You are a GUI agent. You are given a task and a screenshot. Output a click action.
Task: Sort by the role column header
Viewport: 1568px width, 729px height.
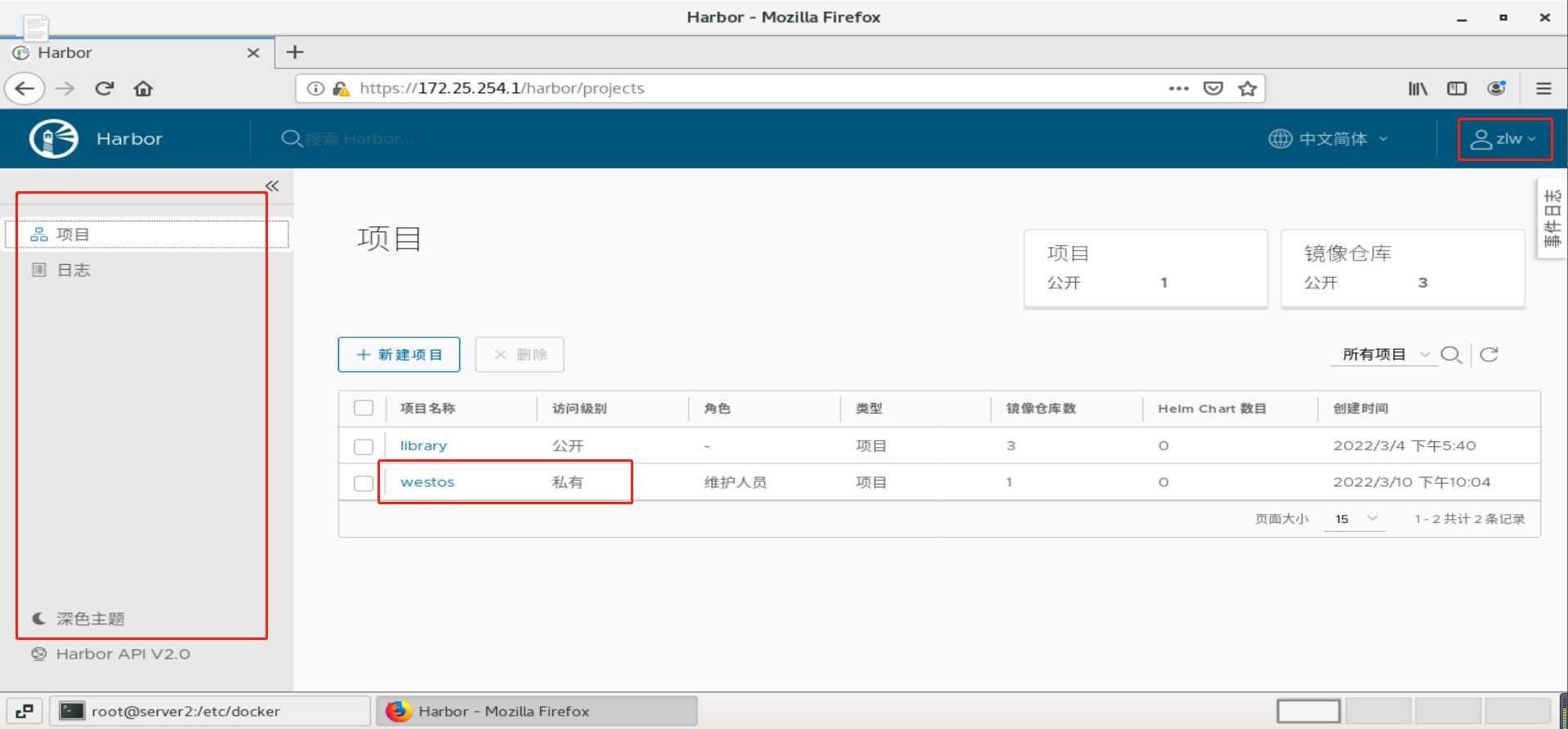click(717, 409)
